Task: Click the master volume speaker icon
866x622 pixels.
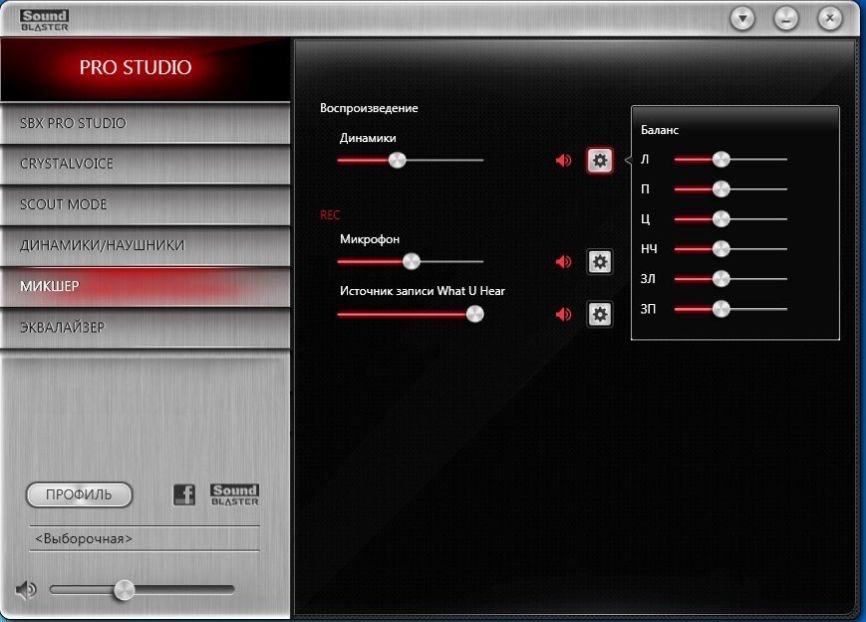Action: pos(26,591)
